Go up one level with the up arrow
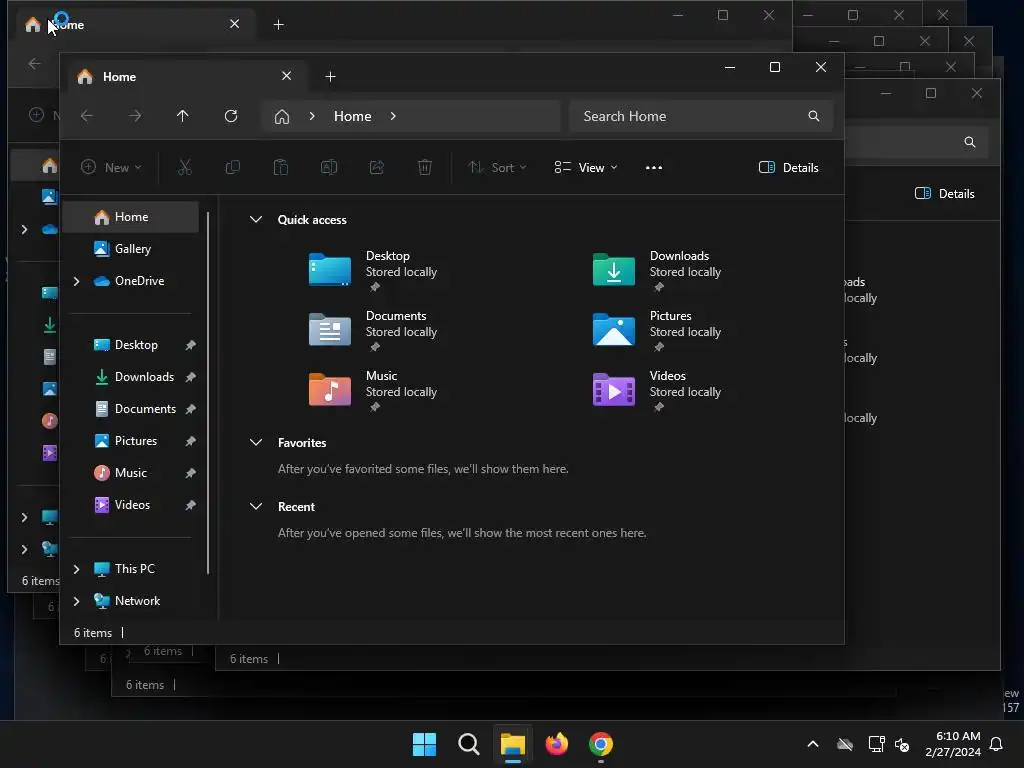Screen dimensions: 1024x768 (x=183, y=116)
